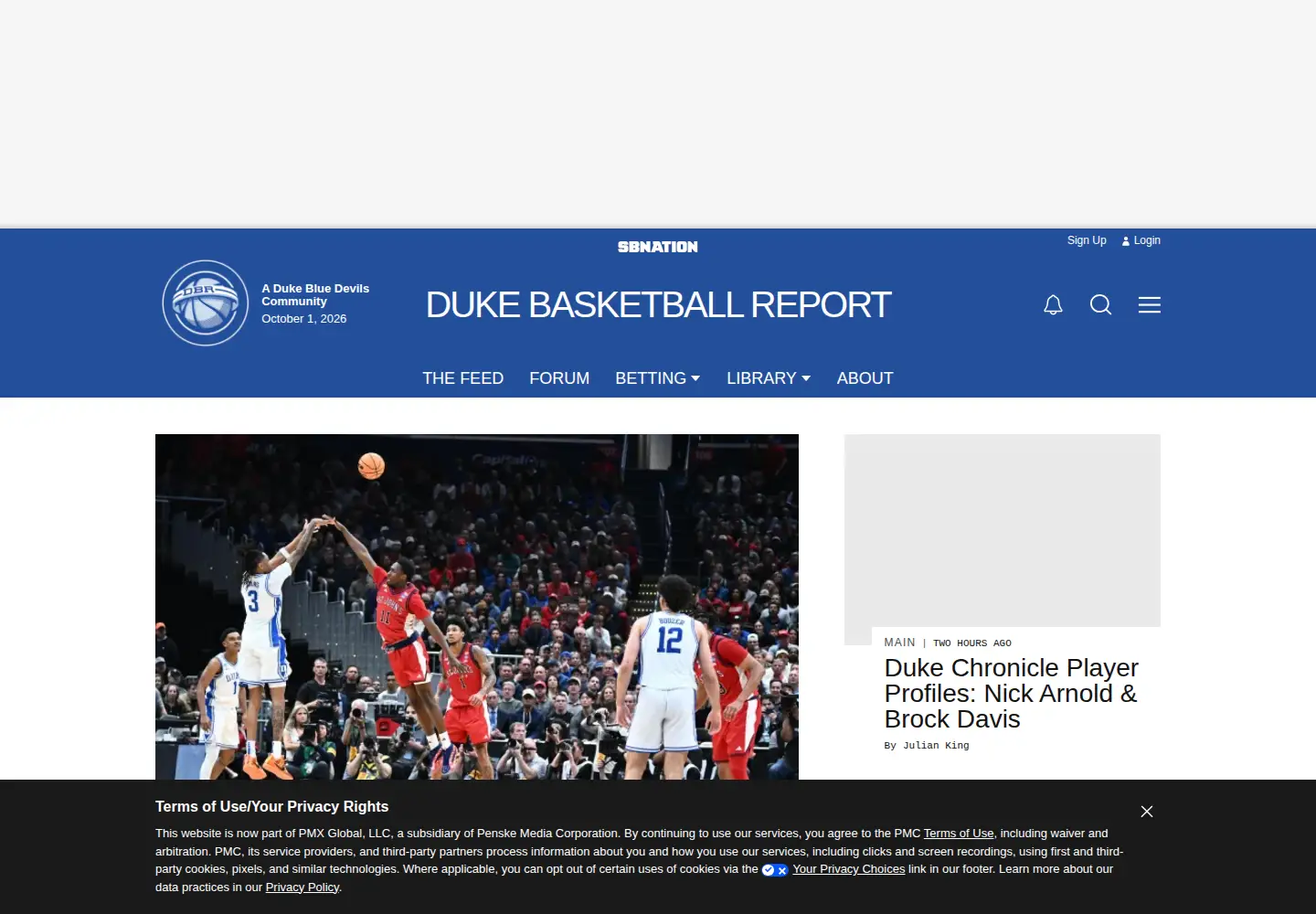Click the SB Nation logo
This screenshot has height=914, width=1316.
pyautogui.click(x=657, y=247)
